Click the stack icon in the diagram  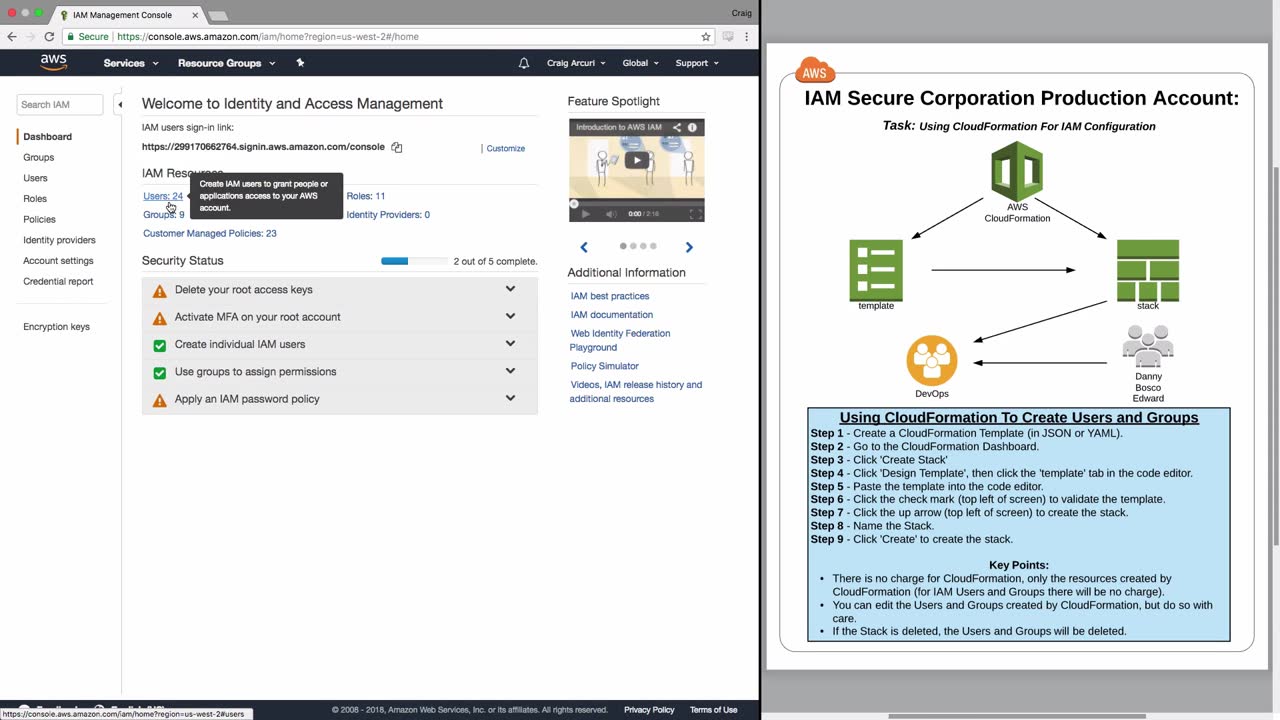(x=1148, y=269)
